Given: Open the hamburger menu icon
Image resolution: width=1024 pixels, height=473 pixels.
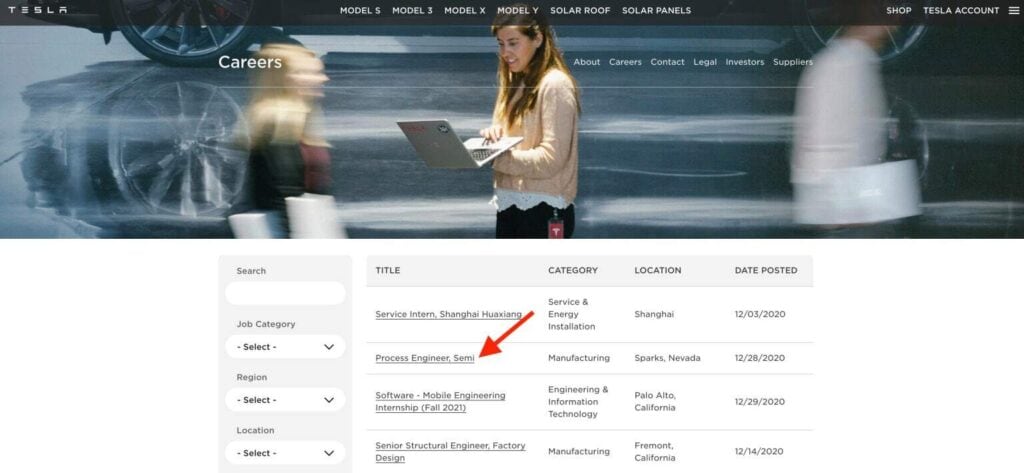Looking at the screenshot, I should 1013,10.
